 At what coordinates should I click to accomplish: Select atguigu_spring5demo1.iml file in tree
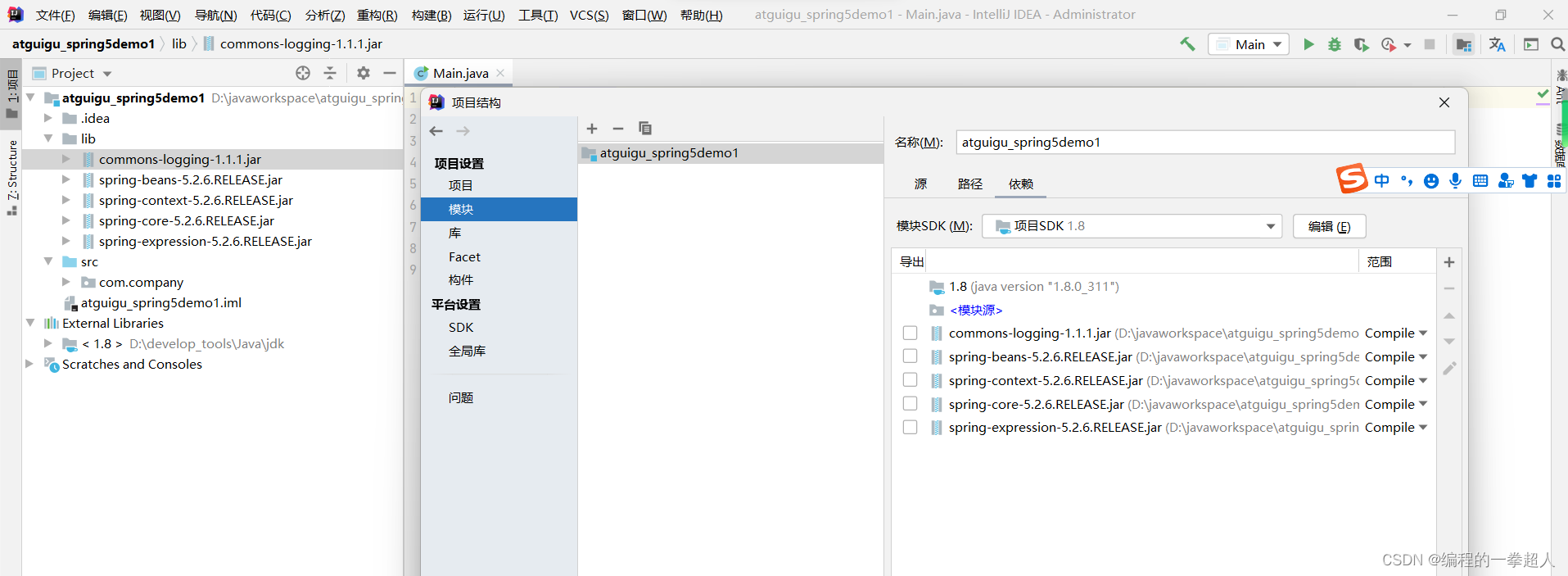[161, 302]
